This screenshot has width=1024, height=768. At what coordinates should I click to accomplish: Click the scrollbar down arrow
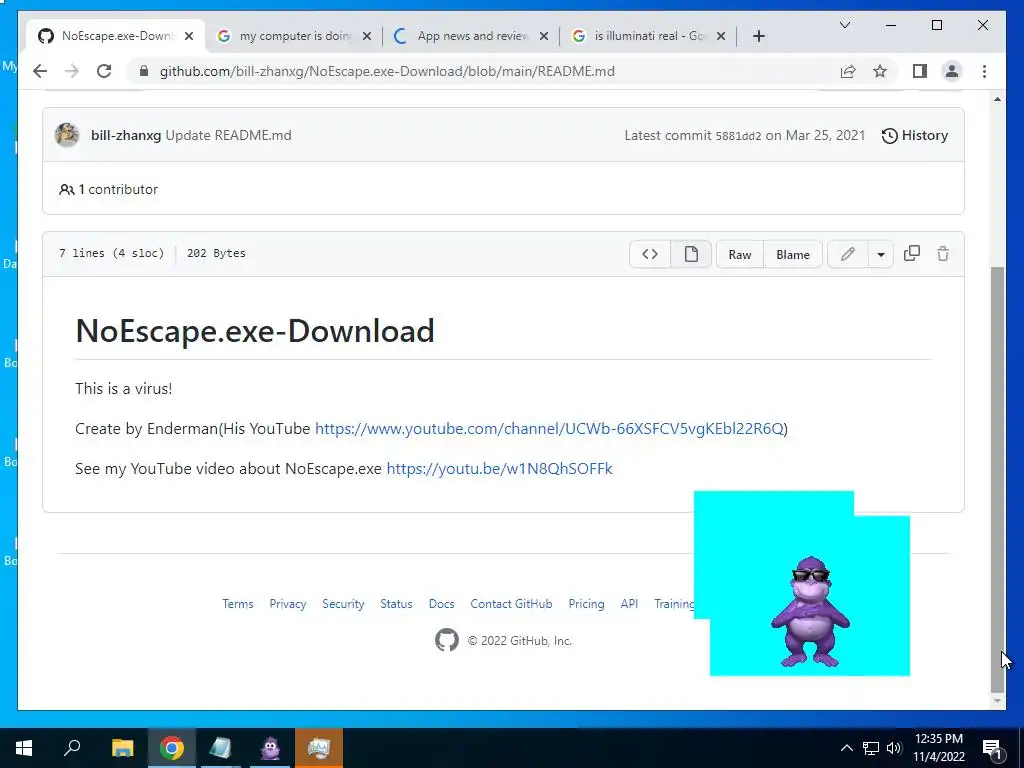(997, 701)
